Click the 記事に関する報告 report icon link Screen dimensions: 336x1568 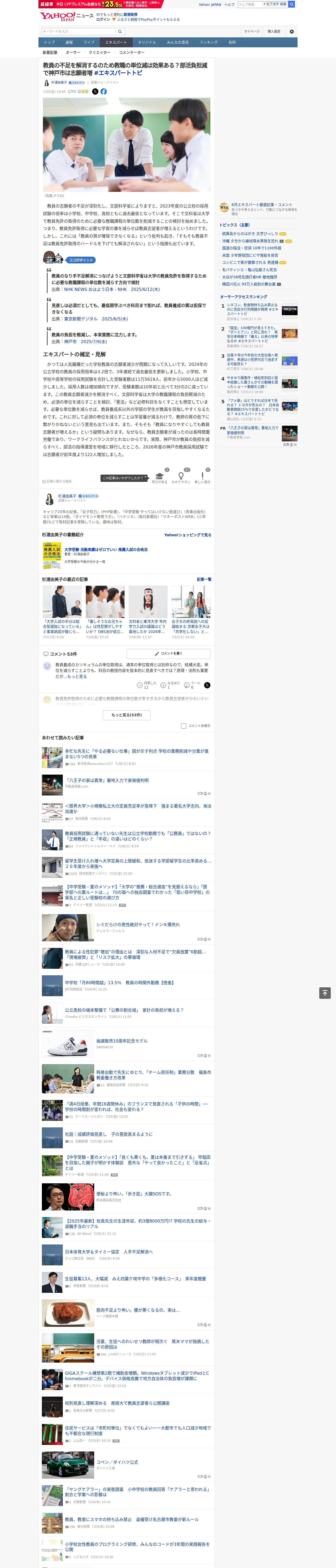[57, 481]
